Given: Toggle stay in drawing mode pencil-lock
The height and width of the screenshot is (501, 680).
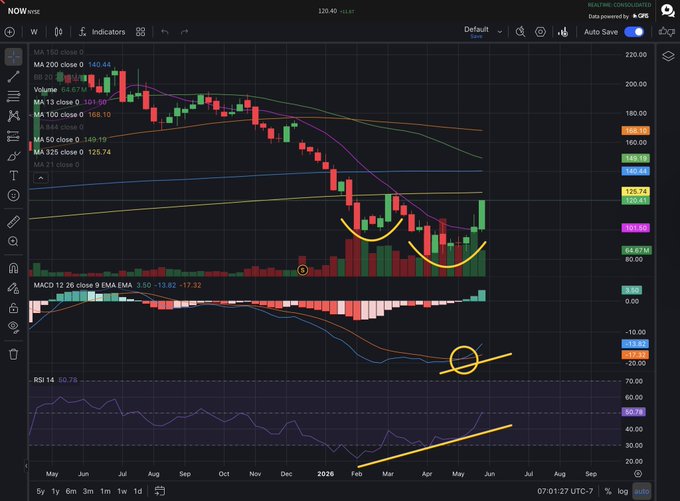Looking at the screenshot, I should tap(13, 288).
